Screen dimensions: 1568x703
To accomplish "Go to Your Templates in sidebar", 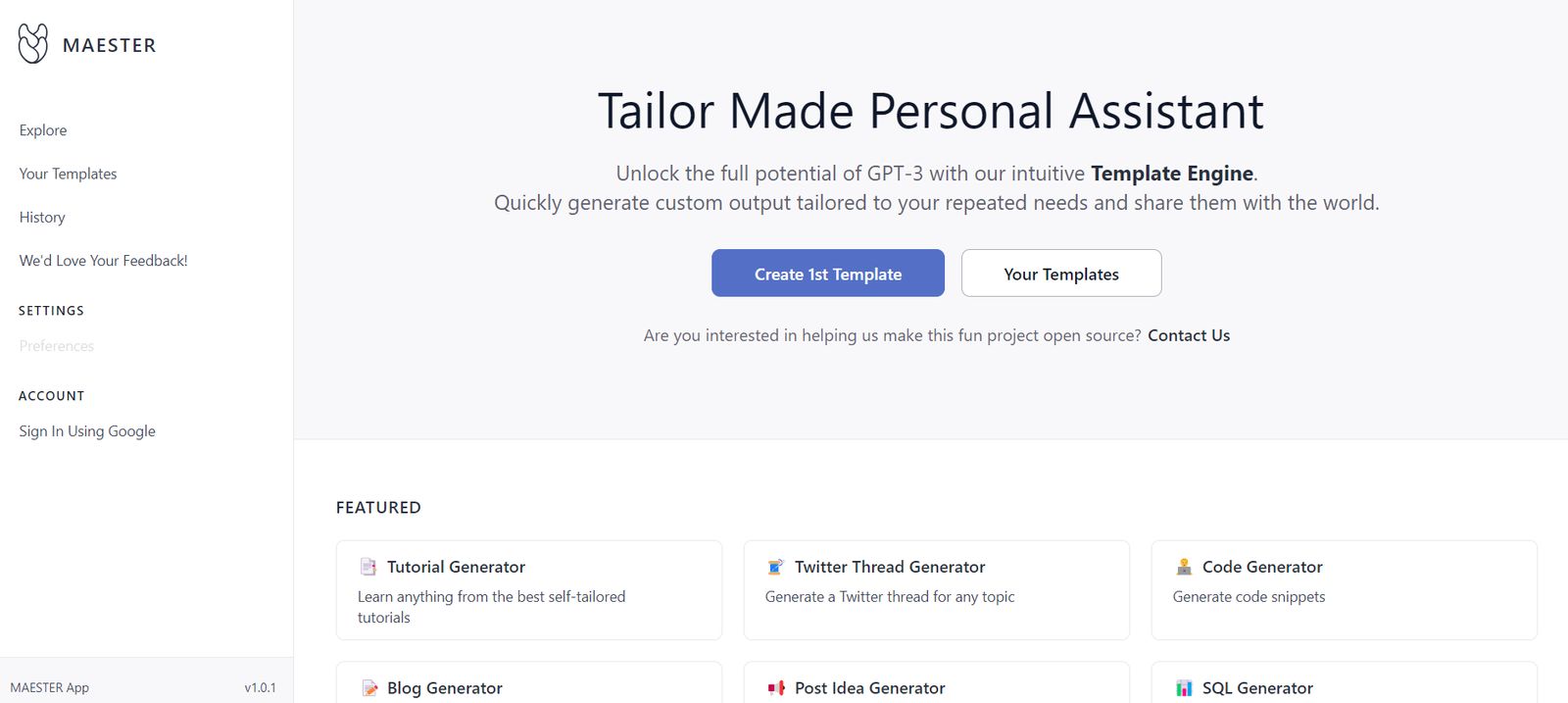I will tap(68, 174).
